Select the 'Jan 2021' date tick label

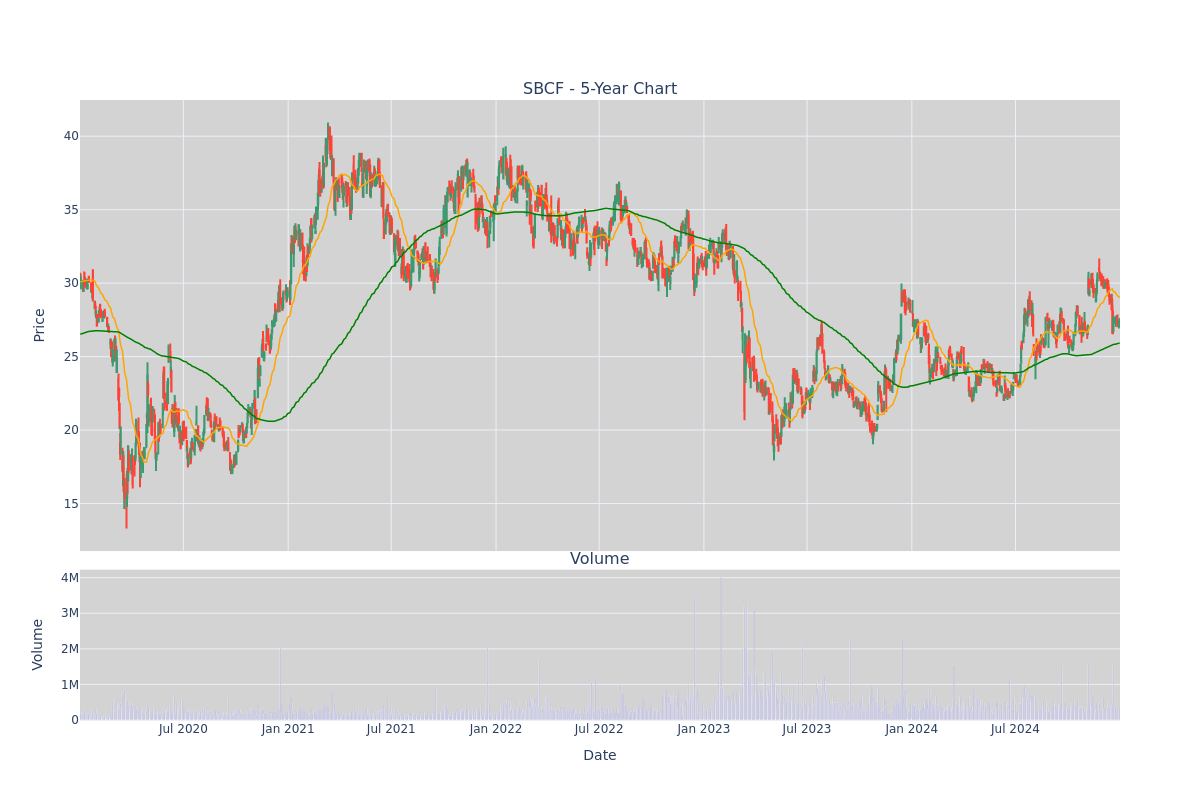[288, 729]
